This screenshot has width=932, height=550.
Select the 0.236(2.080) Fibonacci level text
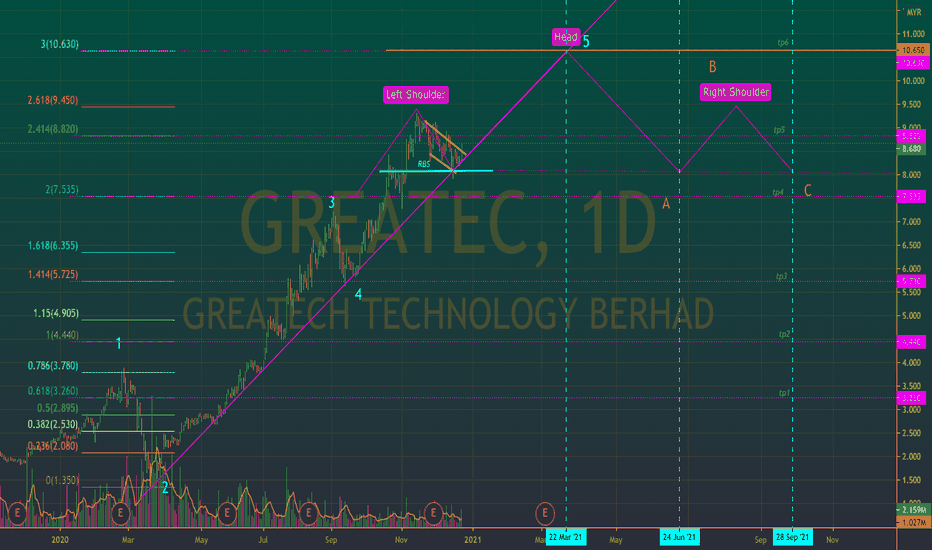(x=52, y=446)
